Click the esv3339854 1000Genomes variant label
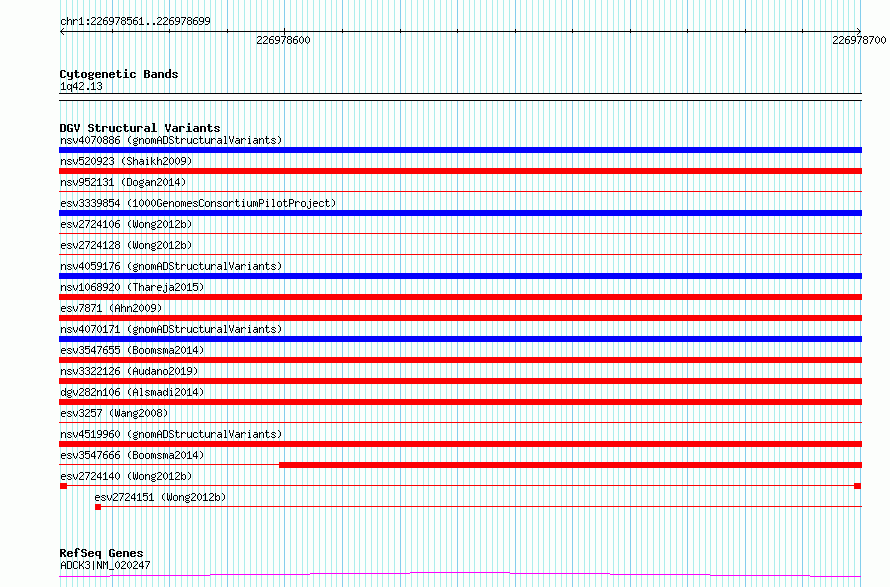Viewport: 890px width, 587px height. 198,203
